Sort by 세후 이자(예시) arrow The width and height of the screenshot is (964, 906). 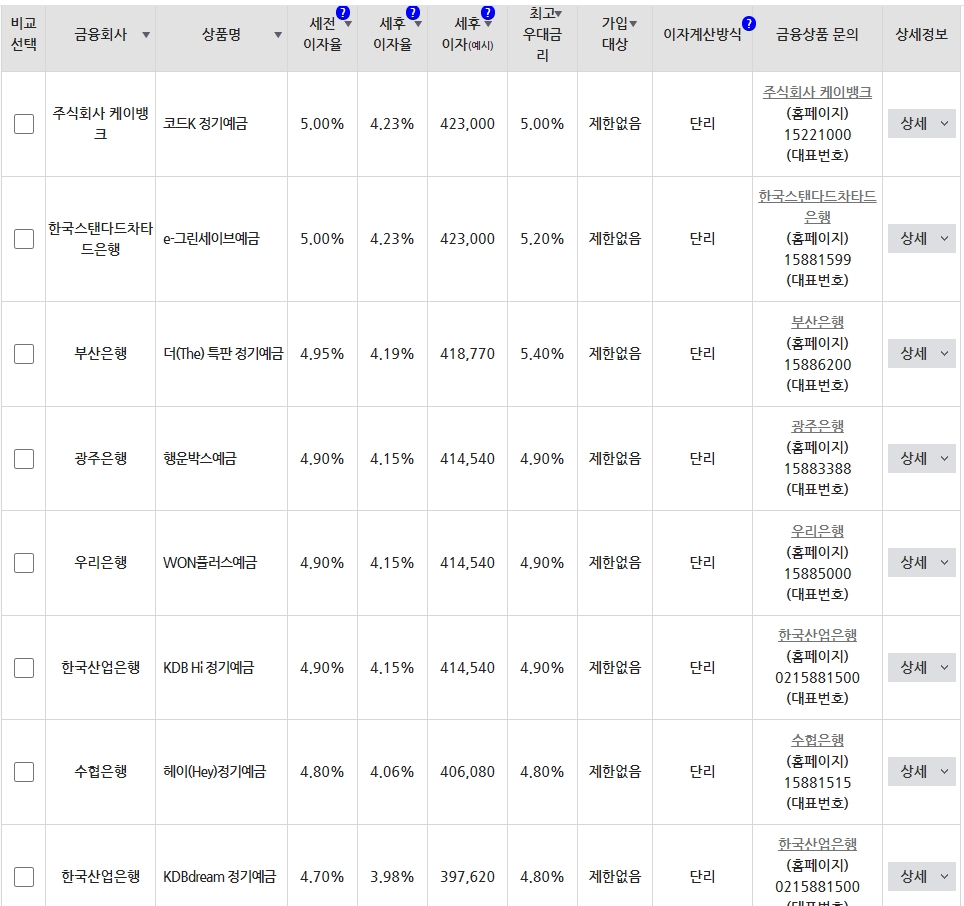pos(488,24)
